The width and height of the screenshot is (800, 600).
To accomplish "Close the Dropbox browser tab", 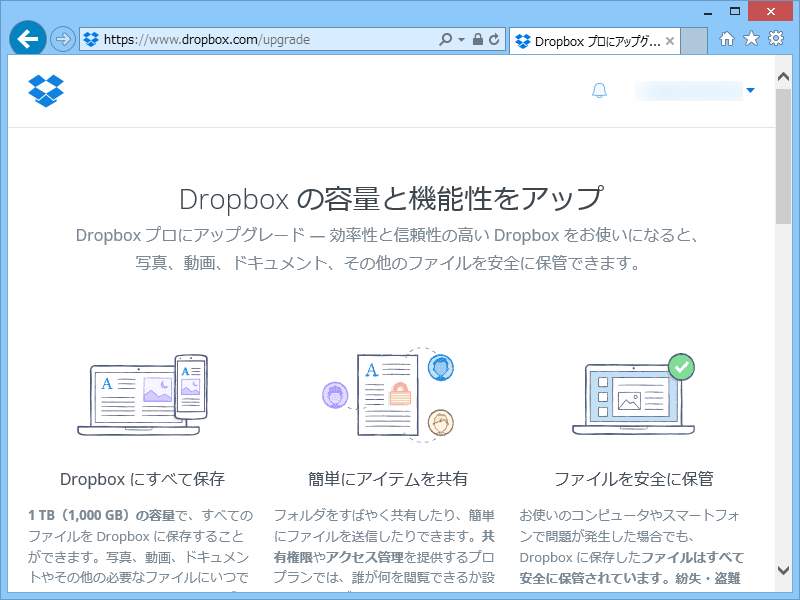I will 669,41.
